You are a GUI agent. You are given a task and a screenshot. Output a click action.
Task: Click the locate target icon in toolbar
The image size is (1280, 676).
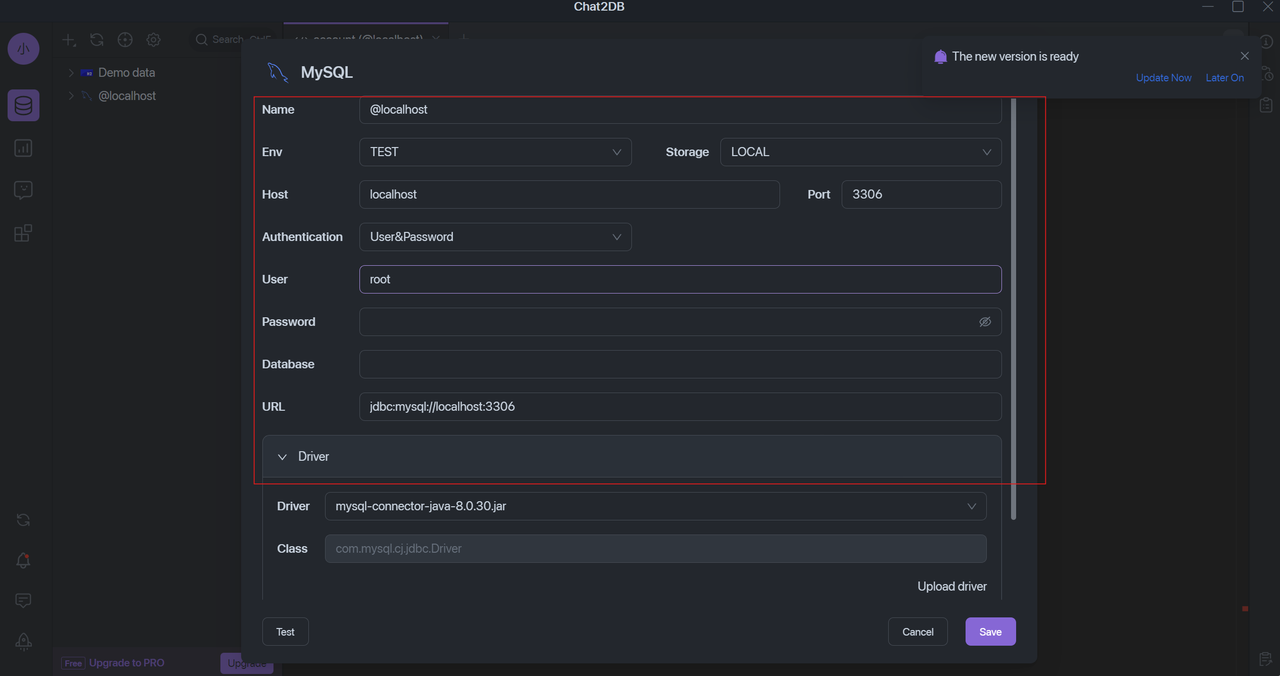click(x=125, y=40)
